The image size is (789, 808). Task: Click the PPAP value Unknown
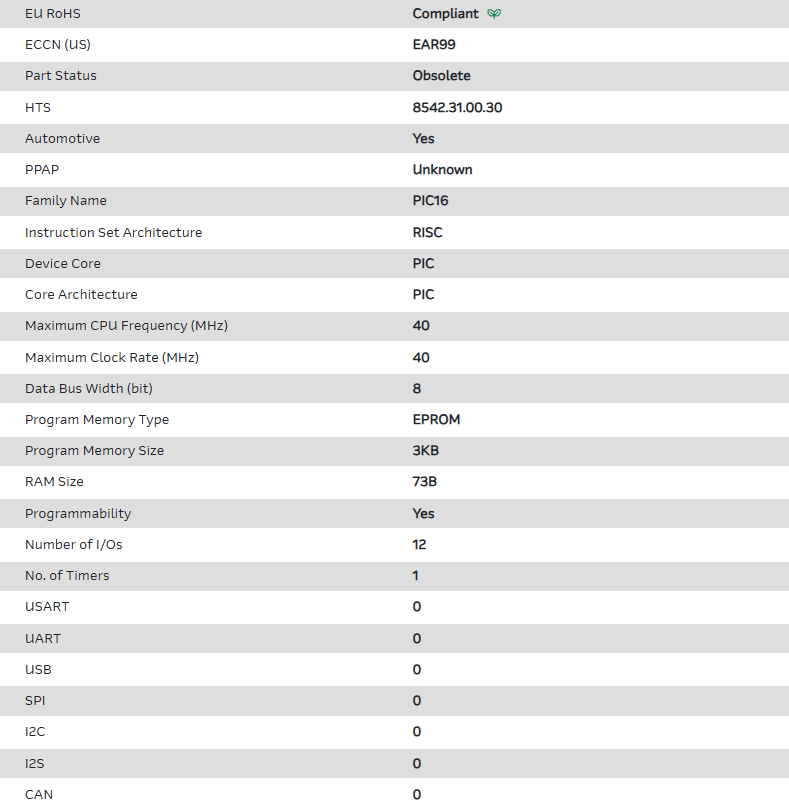click(x=442, y=170)
